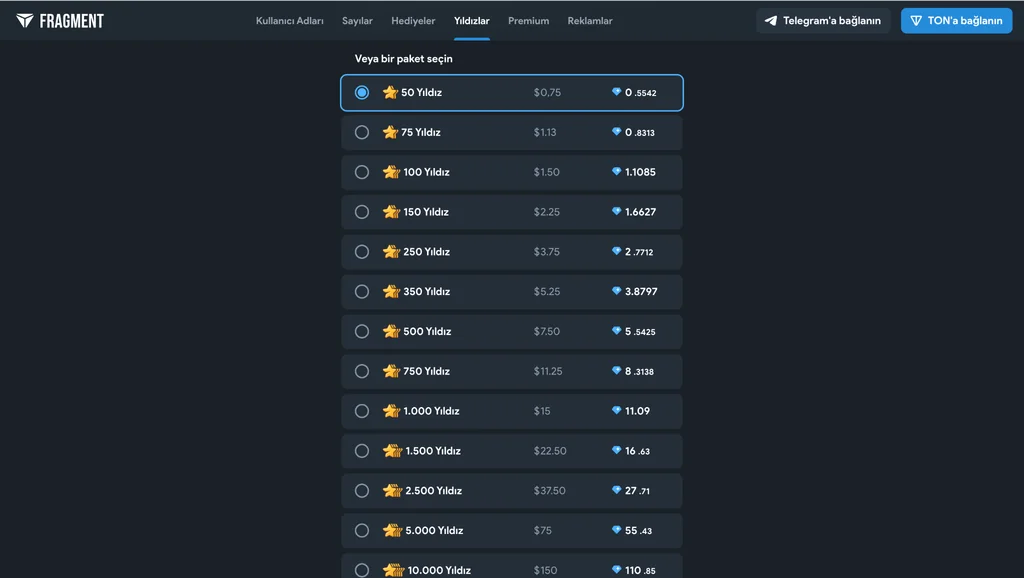
Task: Click the star icon beside 75 Yıldız
Action: click(391, 133)
